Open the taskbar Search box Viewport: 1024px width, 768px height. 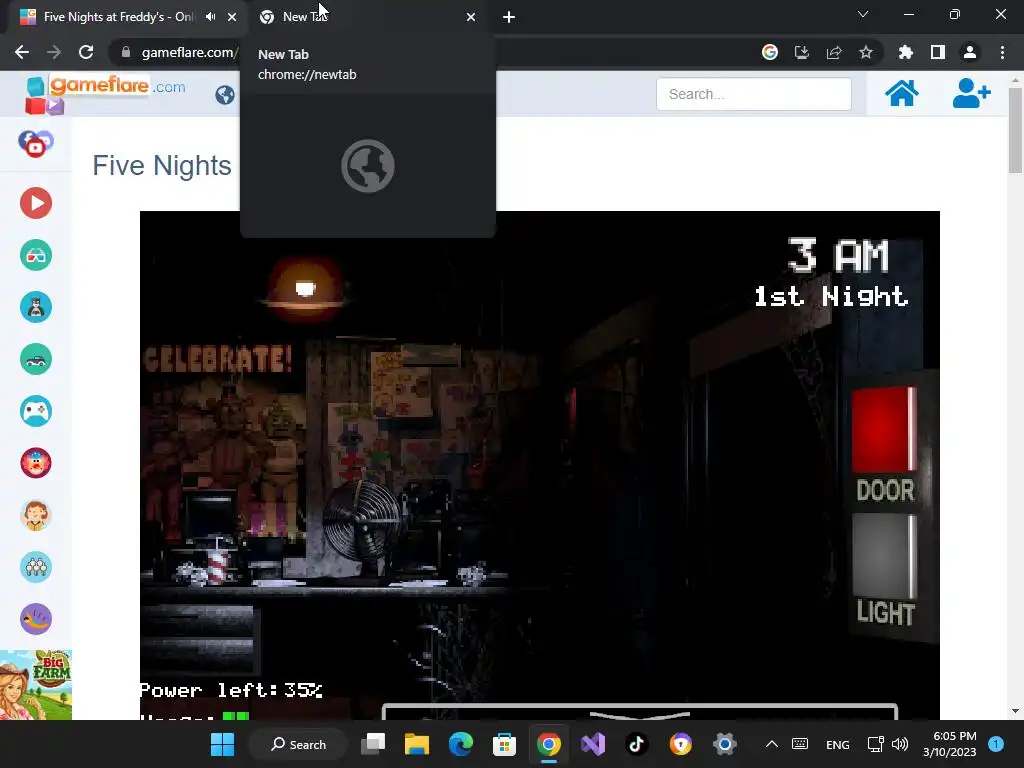click(298, 744)
